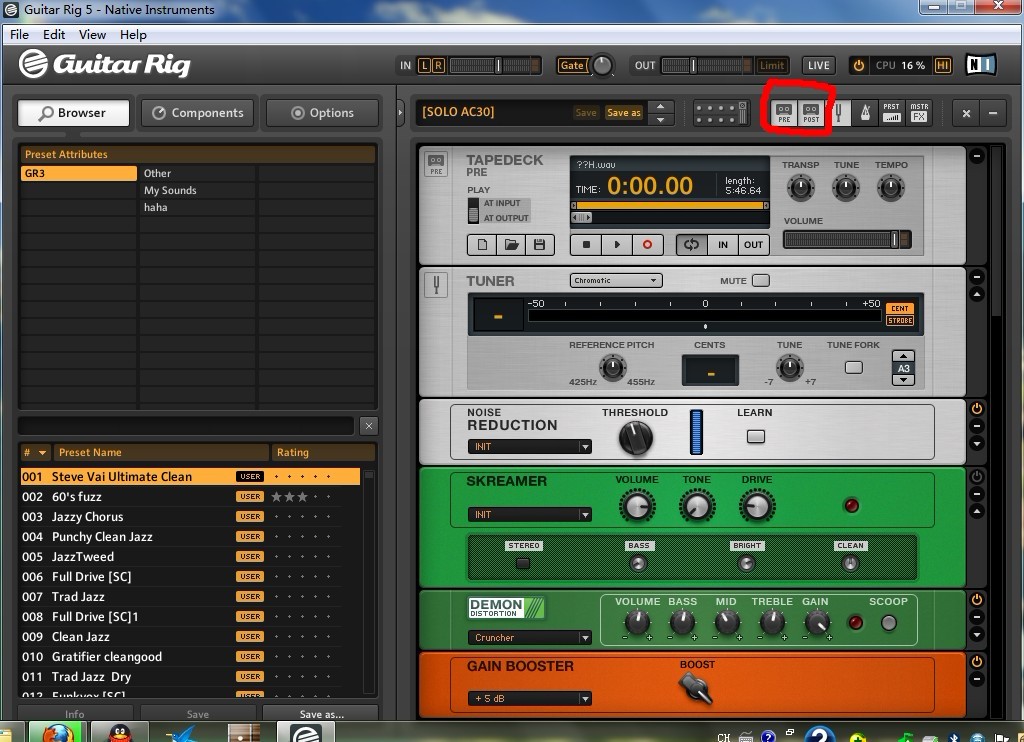The image size is (1024, 742).
Task: Open the Help menu
Action: pos(133,35)
